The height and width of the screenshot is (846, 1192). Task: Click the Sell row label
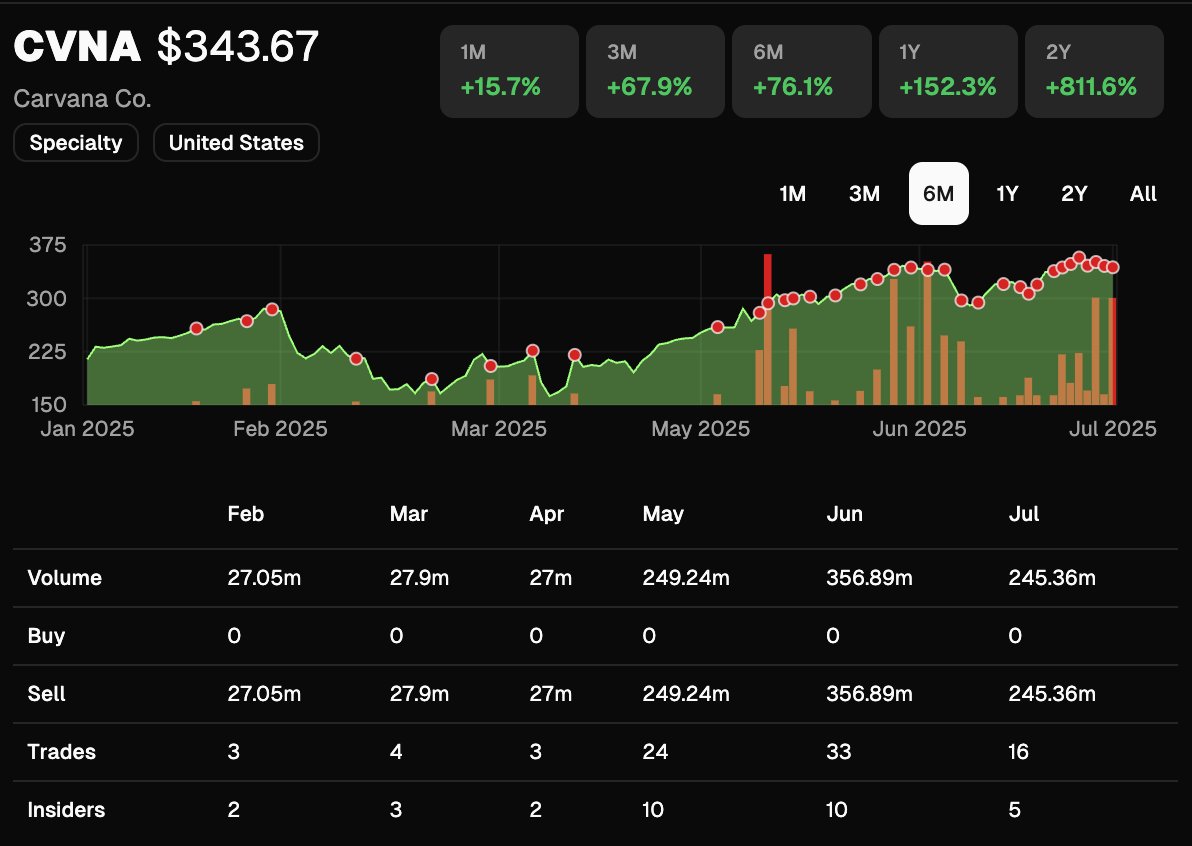(46, 694)
